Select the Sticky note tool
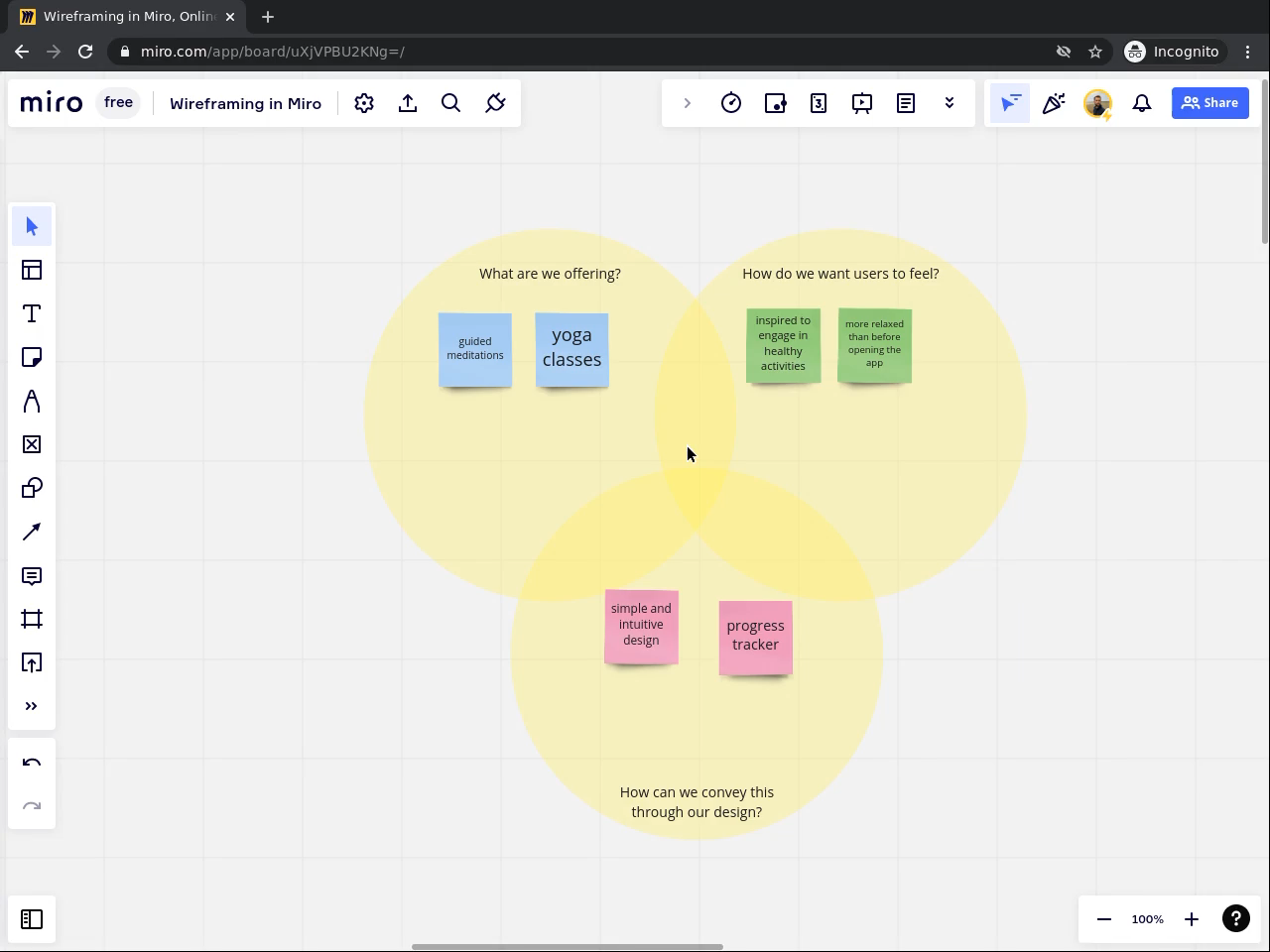The height and width of the screenshot is (952, 1270). point(32,358)
